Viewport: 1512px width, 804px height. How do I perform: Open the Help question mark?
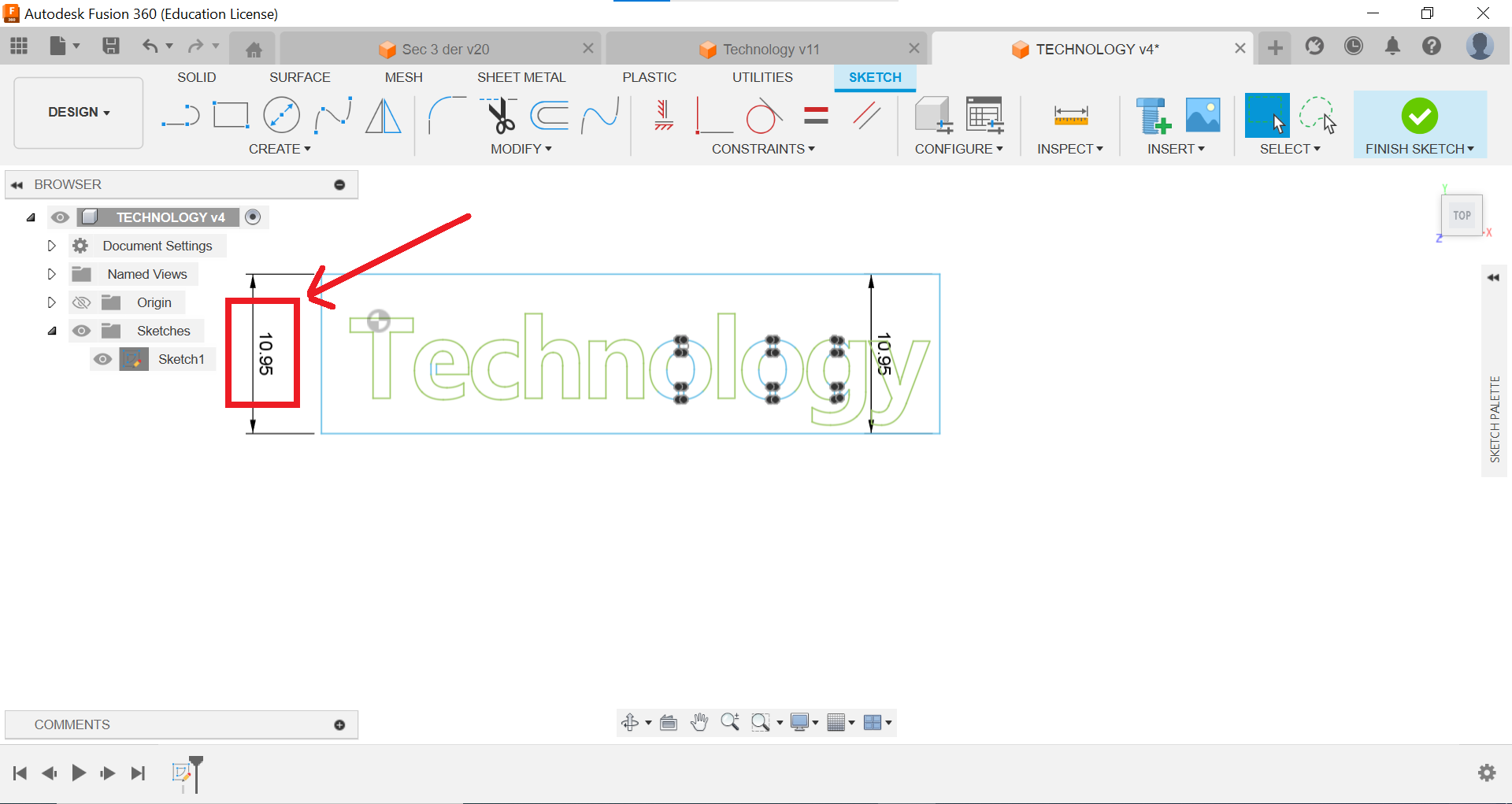click(1432, 46)
